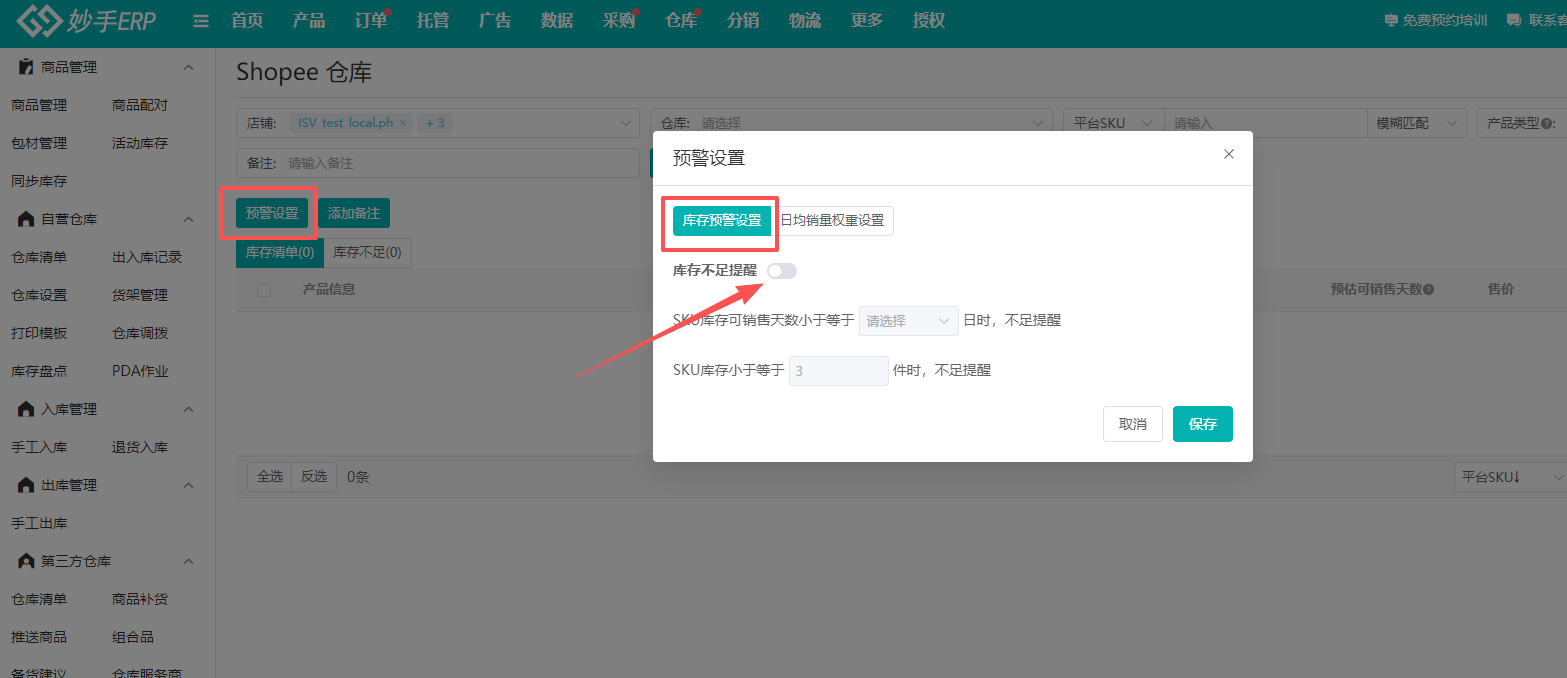Open 仓库设置 in the sidebar
Viewport: 1567px width, 678px height.
(39, 295)
